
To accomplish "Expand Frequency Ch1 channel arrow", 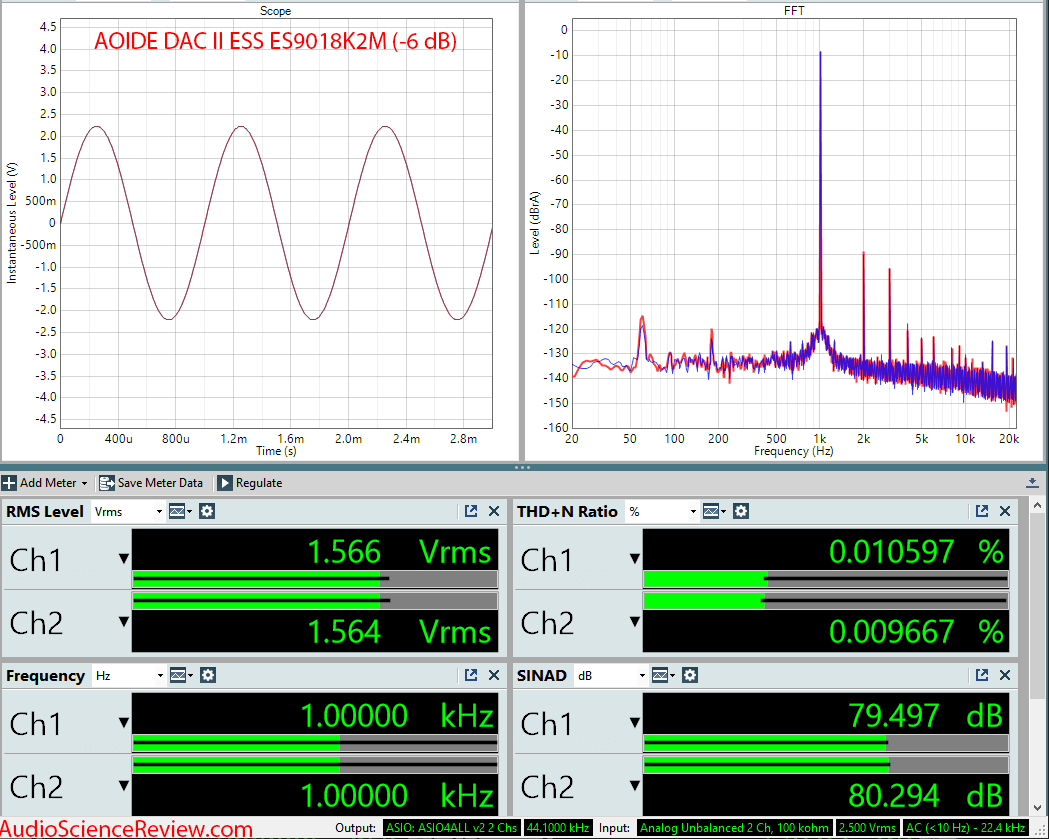I will (124, 723).
